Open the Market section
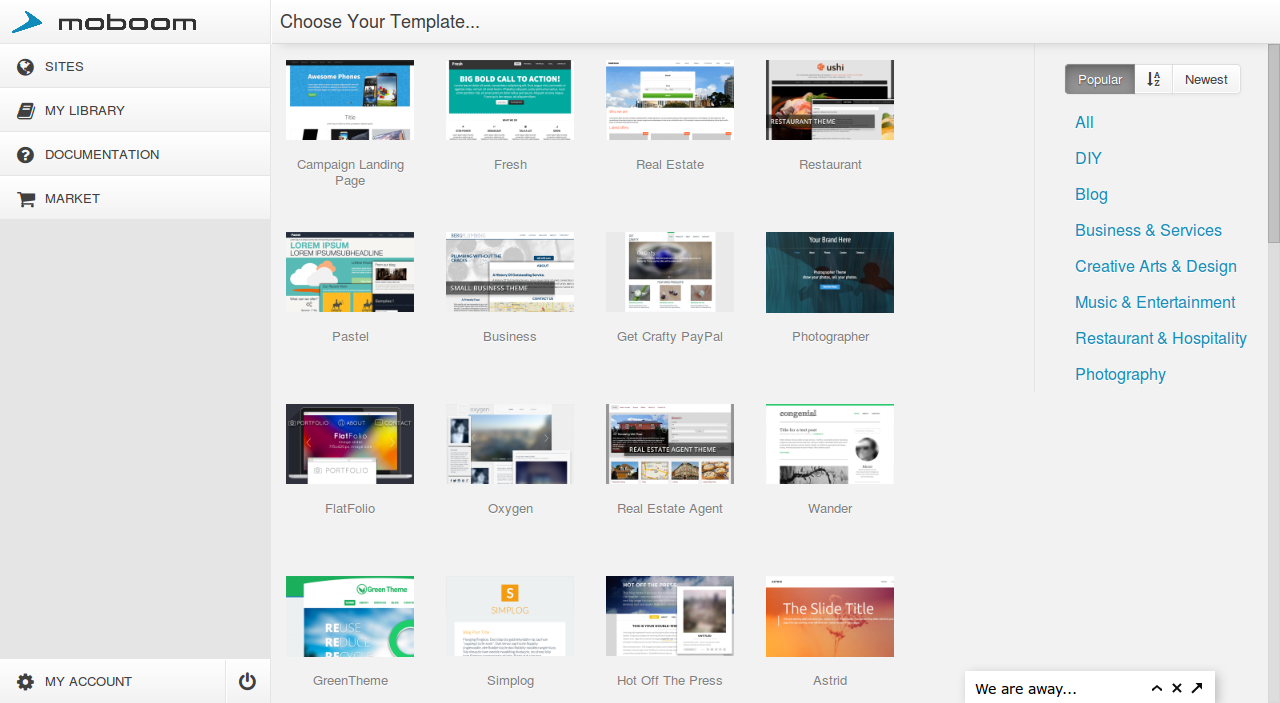This screenshot has height=703, width=1280. [72, 199]
